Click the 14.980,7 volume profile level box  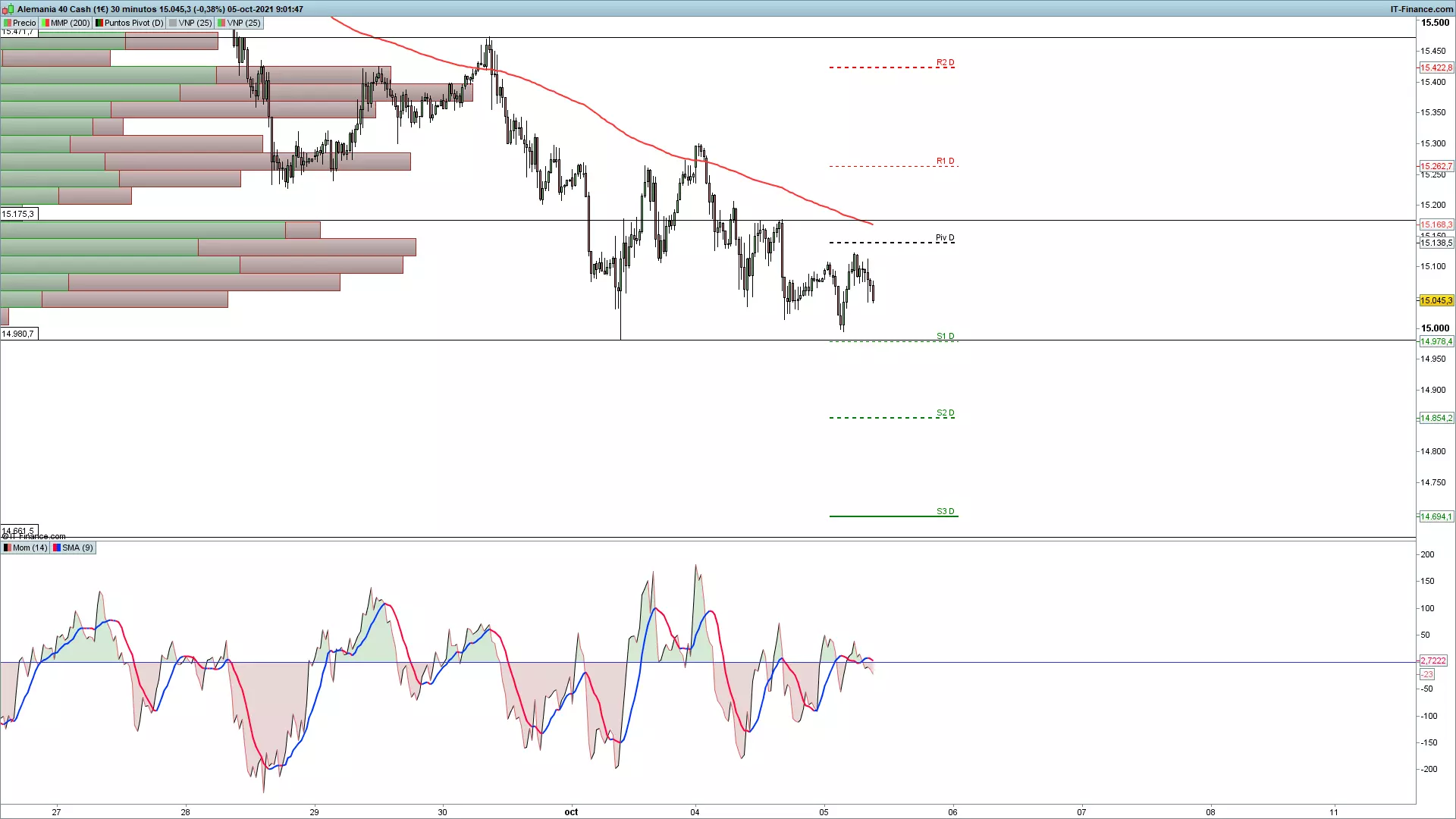[x=18, y=334]
